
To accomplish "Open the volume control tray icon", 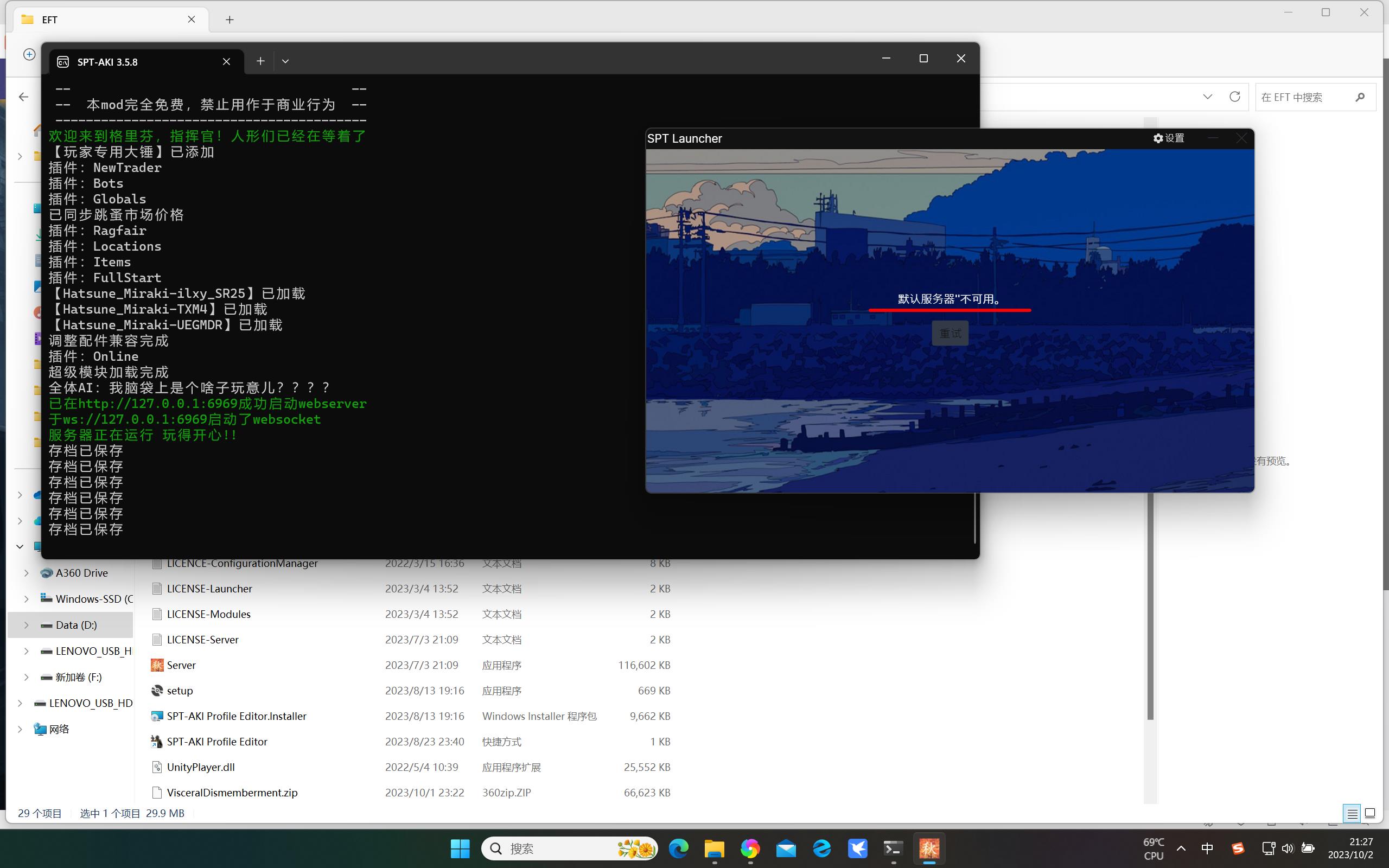I will 1288,848.
